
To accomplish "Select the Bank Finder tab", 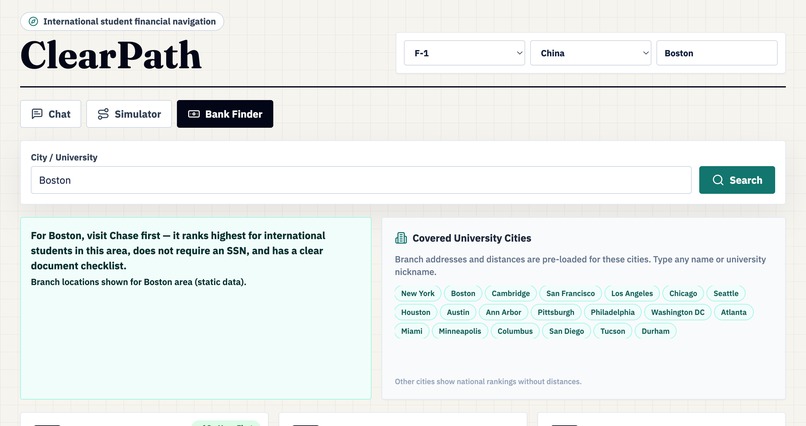I will pos(225,114).
